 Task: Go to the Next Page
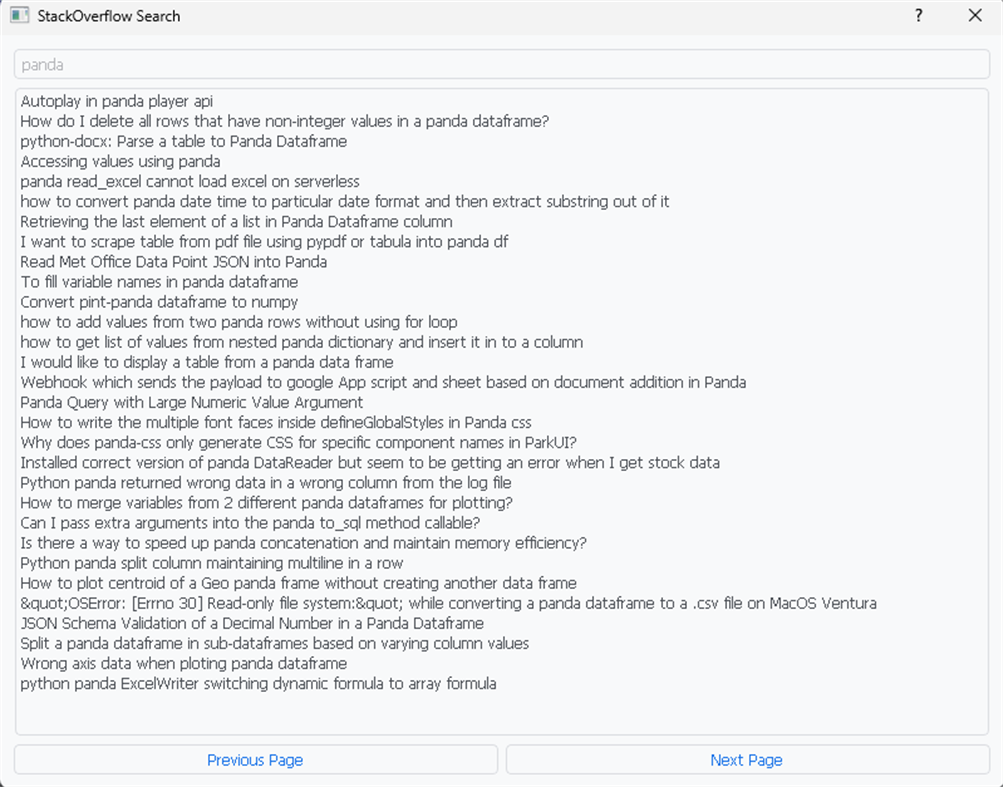point(747,760)
